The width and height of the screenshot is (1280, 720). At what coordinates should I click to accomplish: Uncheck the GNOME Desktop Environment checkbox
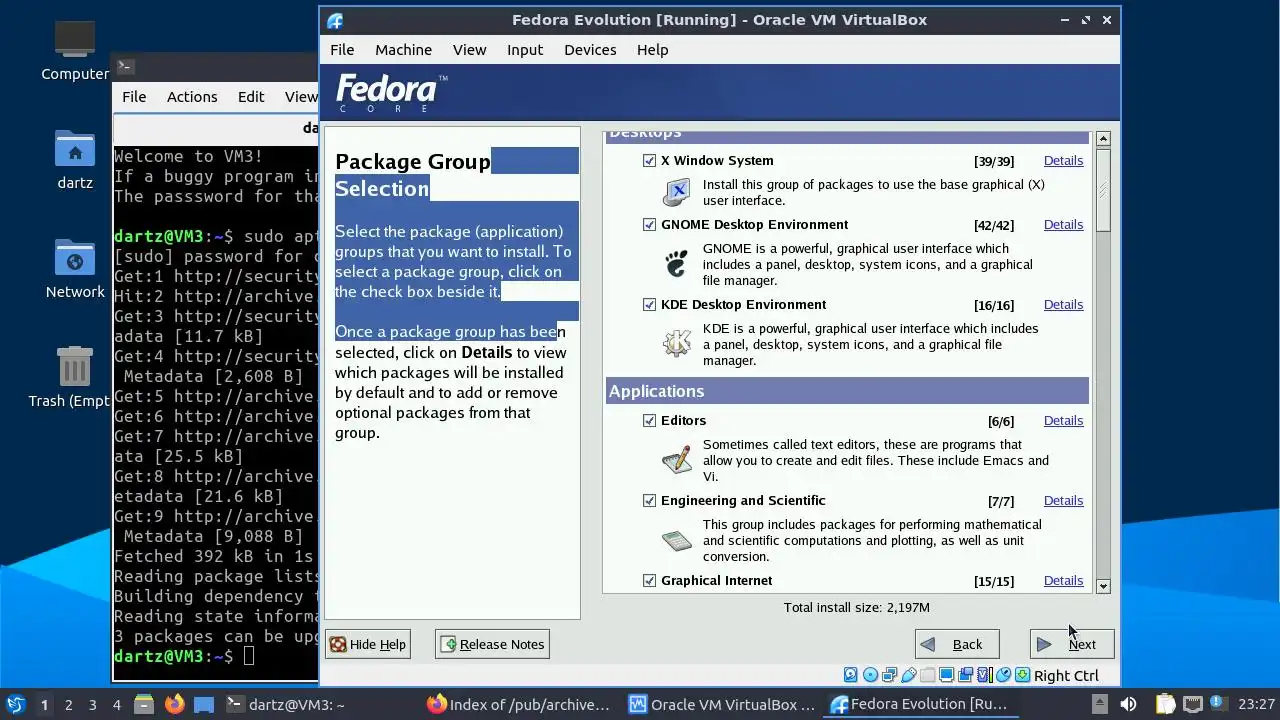click(649, 224)
